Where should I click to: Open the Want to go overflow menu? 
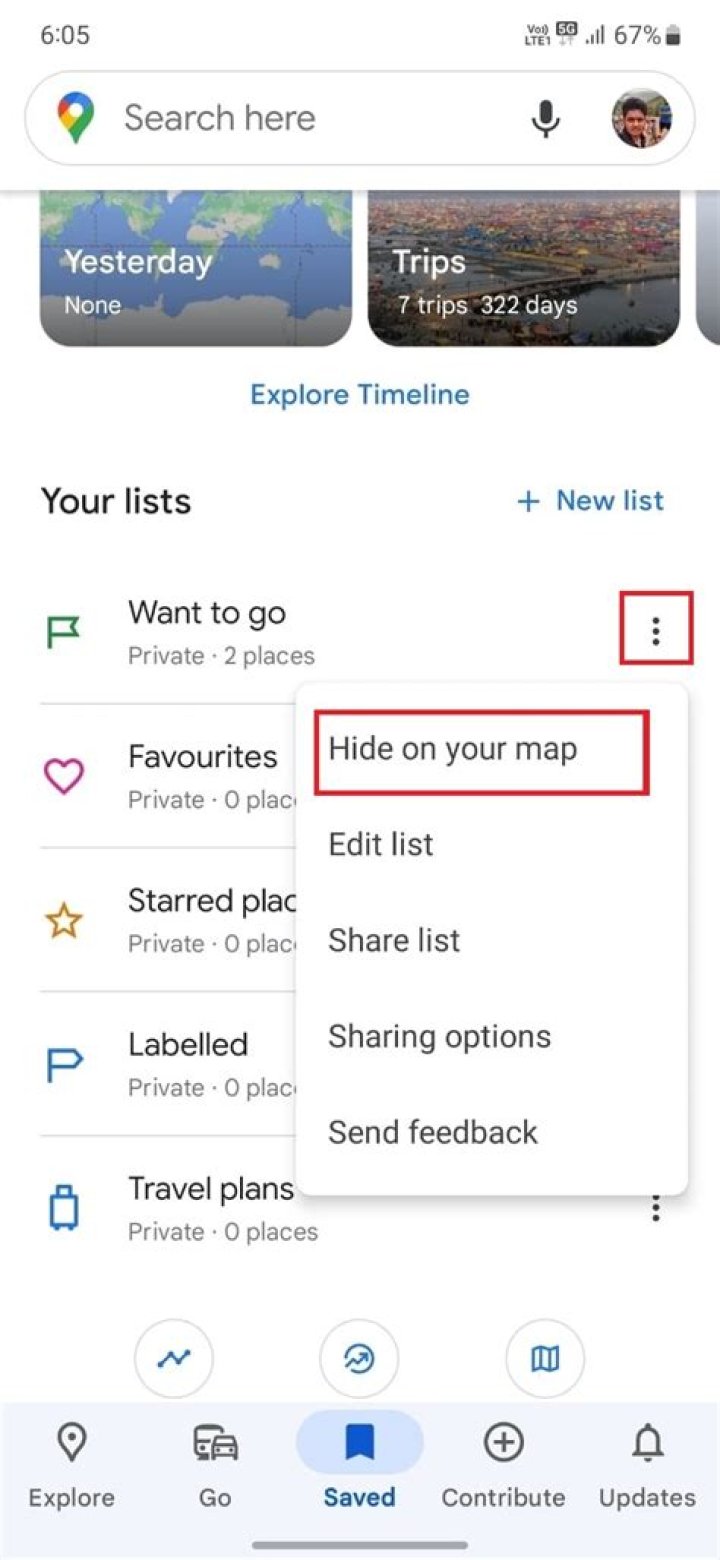(x=655, y=630)
